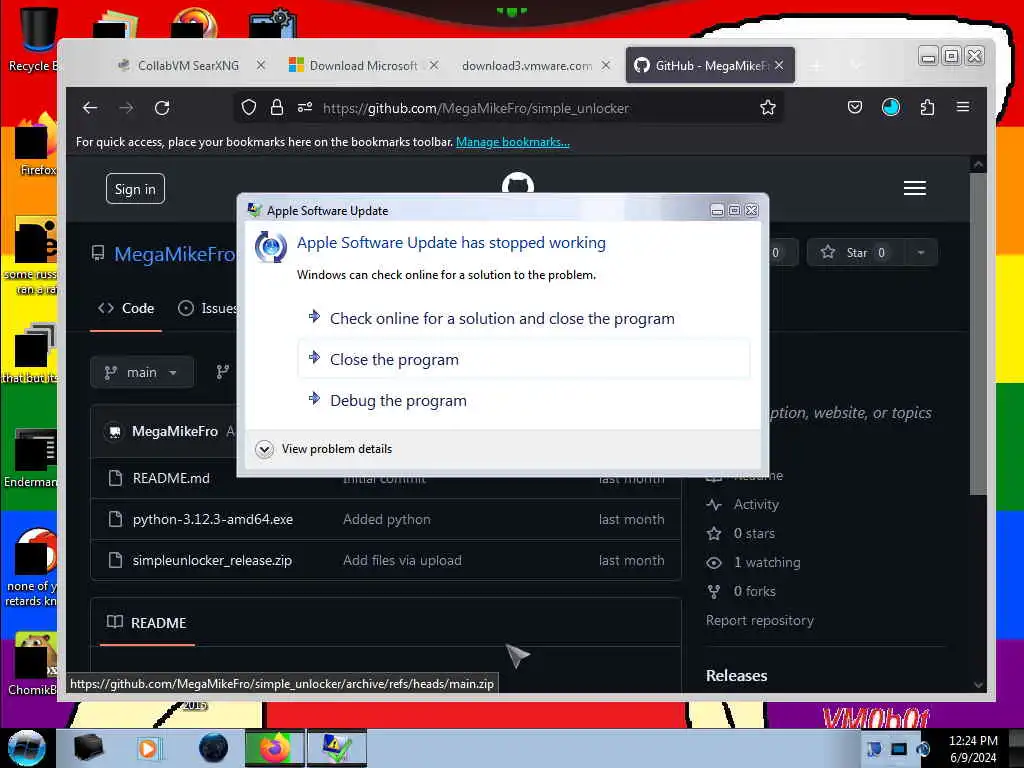Select the GitHub - MegaMikeFro tab
Image resolution: width=1024 pixels, height=768 pixels.
710,65
